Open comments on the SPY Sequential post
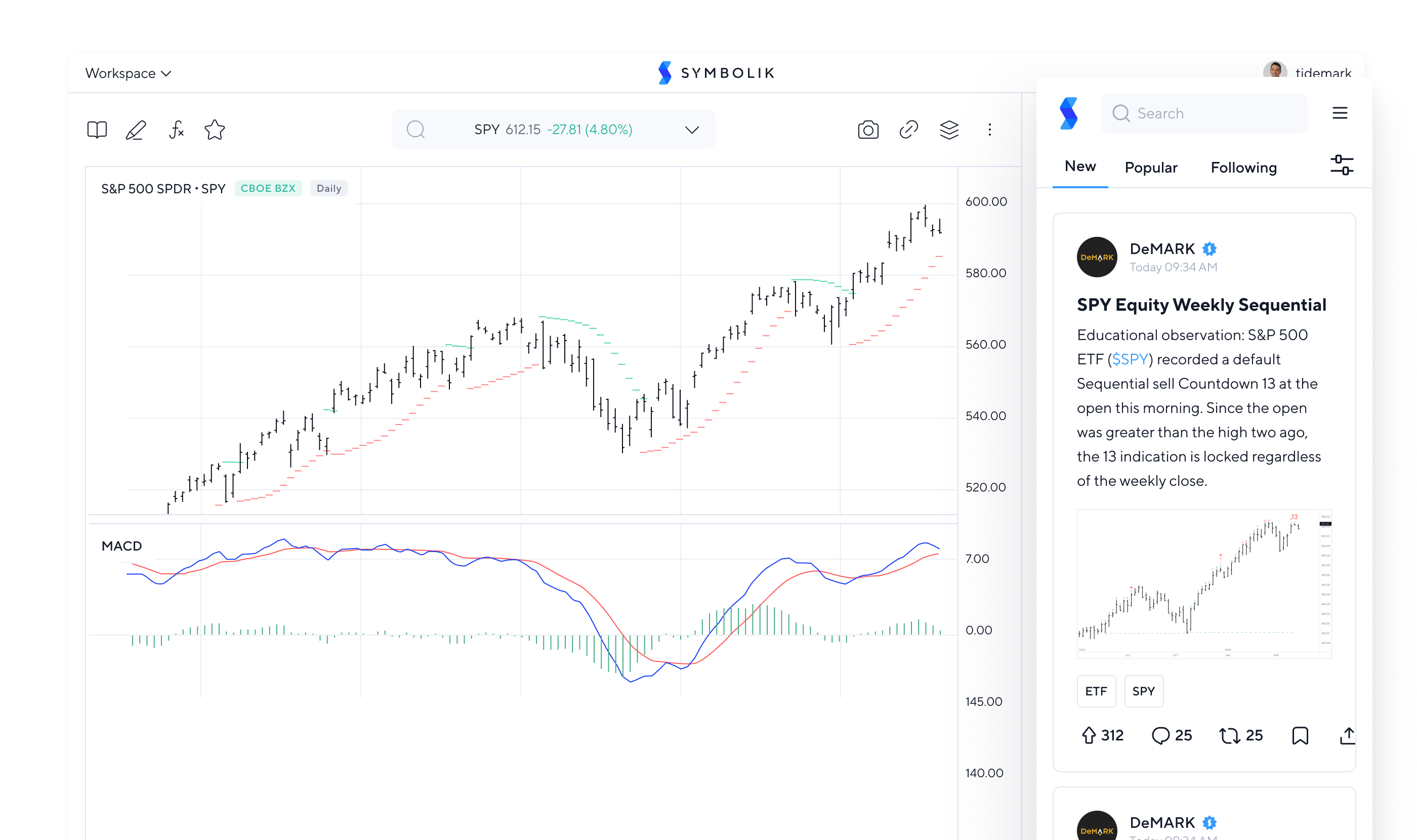The image size is (1417, 840). [x=1172, y=735]
